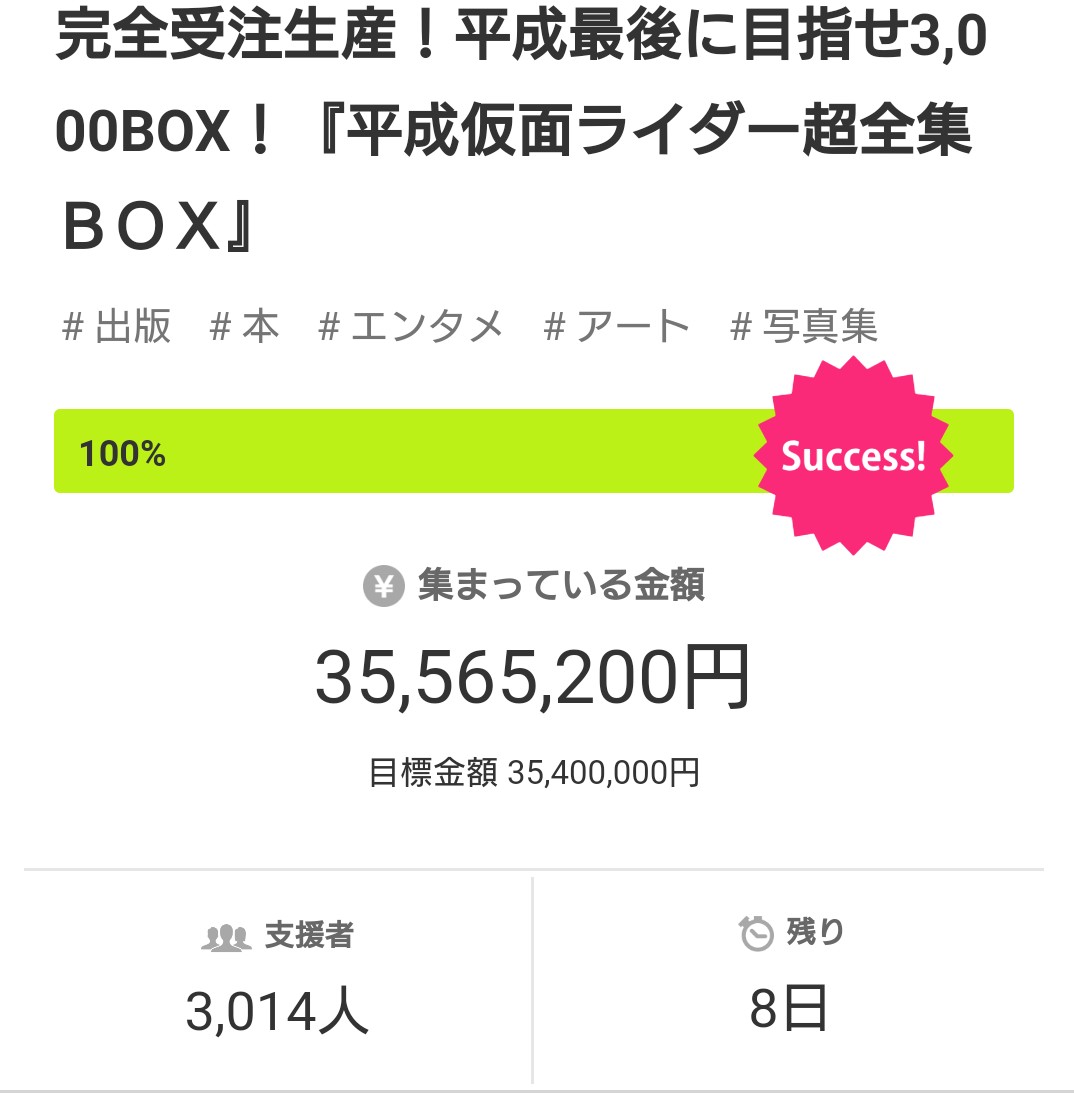The height and width of the screenshot is (1093, 1074).
Task: Open the #エンタメ tag
Action: pos(411,327)
